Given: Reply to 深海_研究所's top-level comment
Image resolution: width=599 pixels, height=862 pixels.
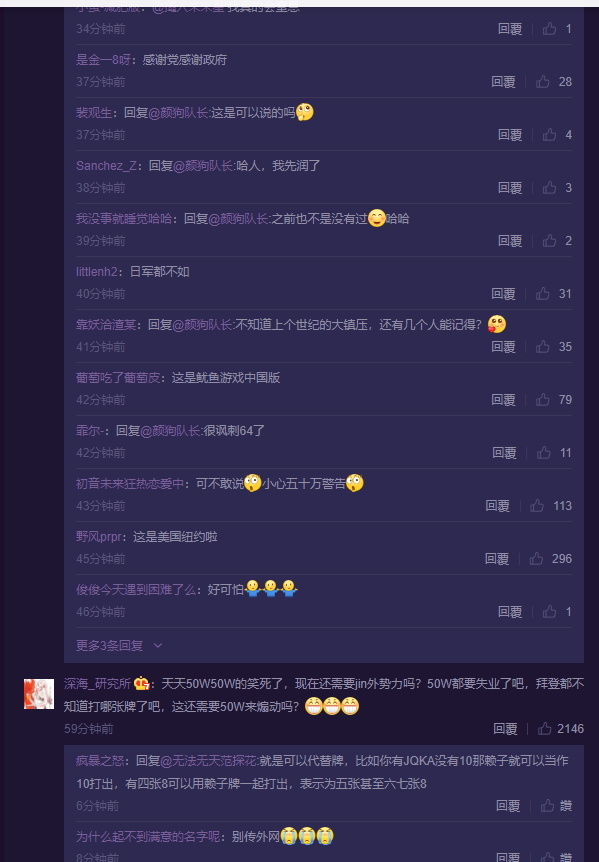Looking at the screenshot, I should tap(505, 729).
